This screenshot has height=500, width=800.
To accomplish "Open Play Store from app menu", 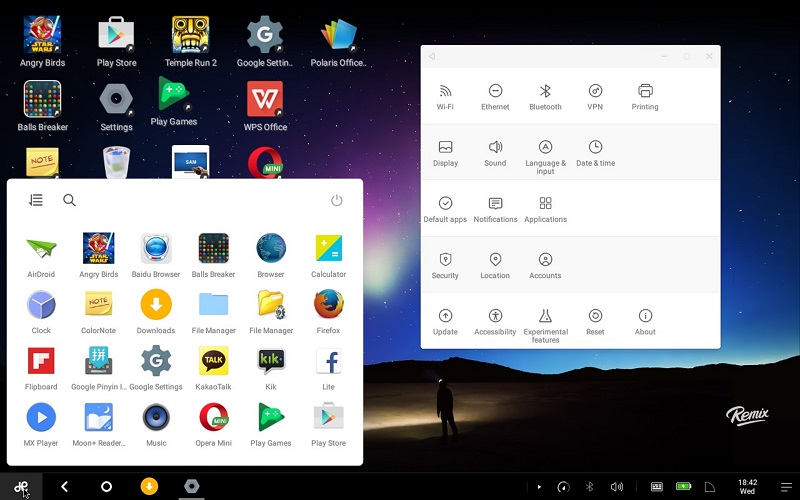I will [x=329, y=423].
